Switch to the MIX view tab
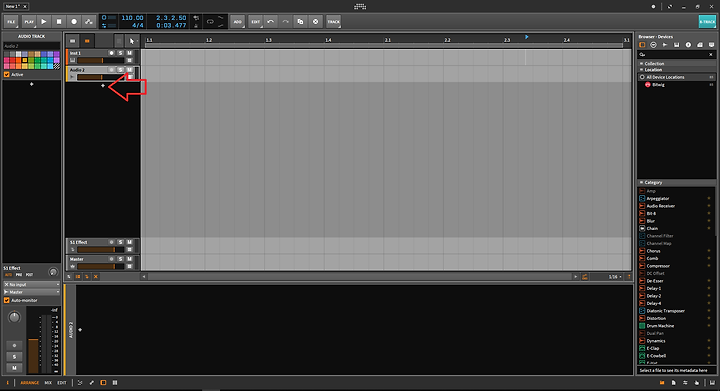720x391 pixels. pos(48,383)
